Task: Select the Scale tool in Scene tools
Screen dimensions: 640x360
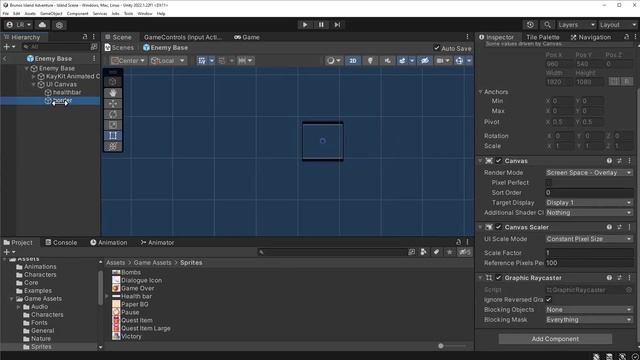Action: coord(113,125)
